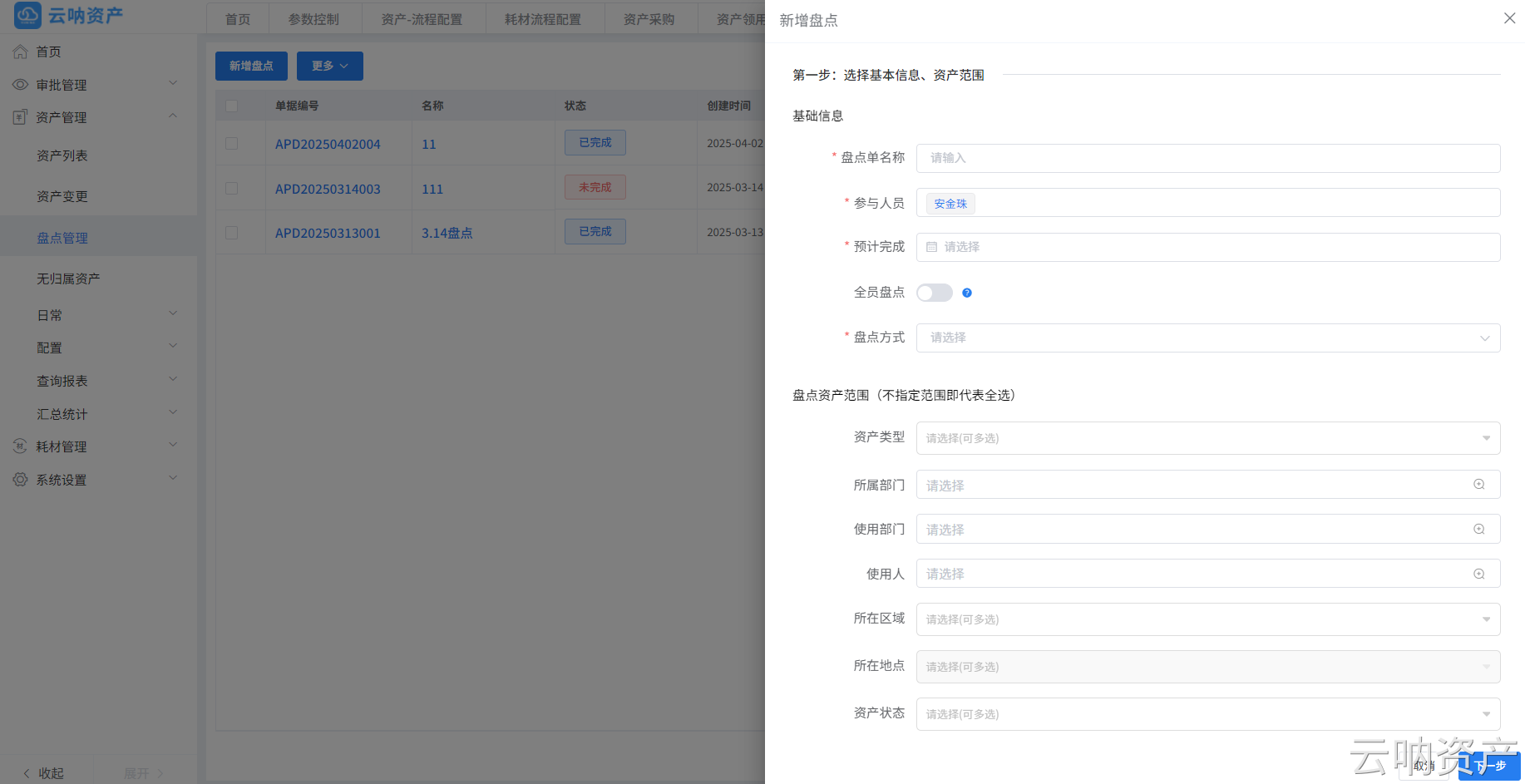1525x784 pixels.
Task: Click the 首页 home icon in sidebar
Action: [x=20, y=51]
